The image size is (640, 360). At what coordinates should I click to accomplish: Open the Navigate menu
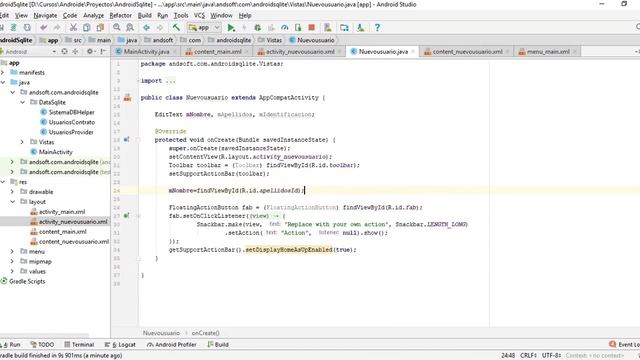45,16
